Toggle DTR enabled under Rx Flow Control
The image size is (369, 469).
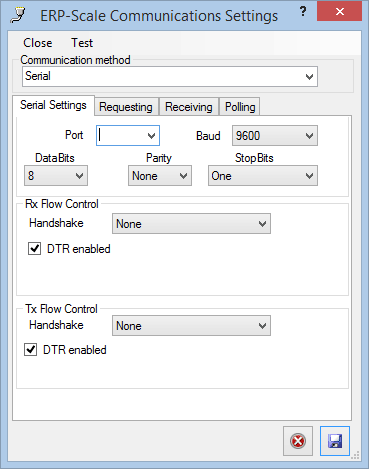tap(34, 249)
